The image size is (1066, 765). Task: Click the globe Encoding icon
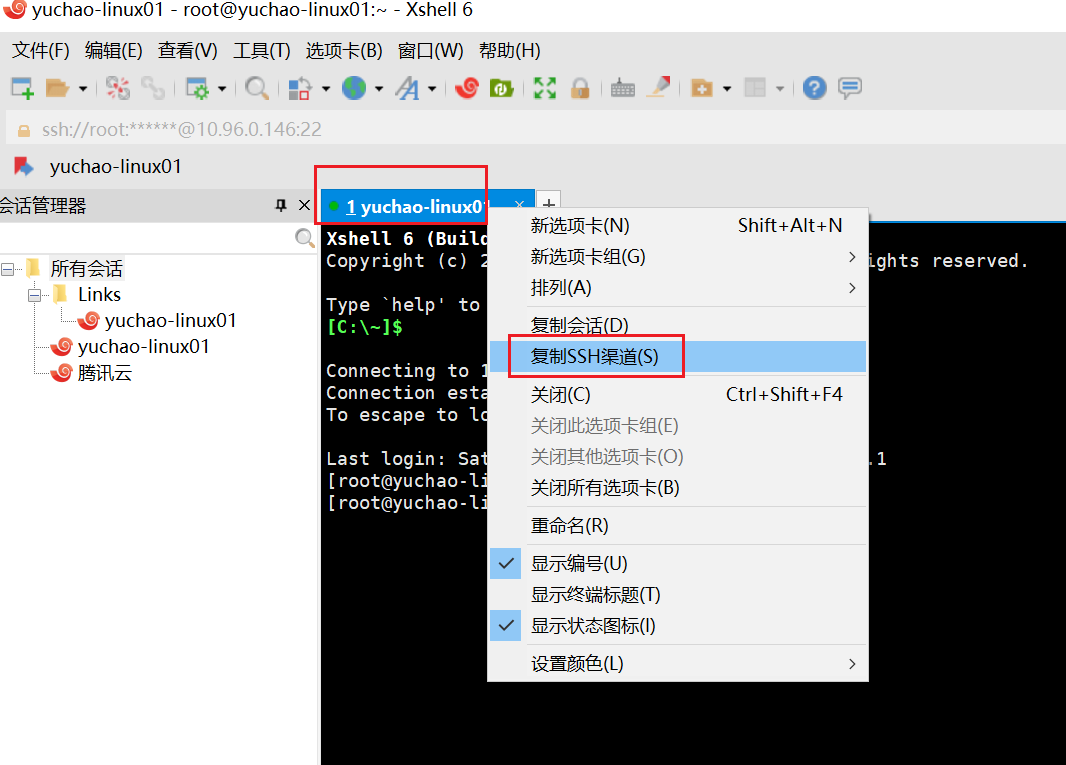click(x=353, y=88)
